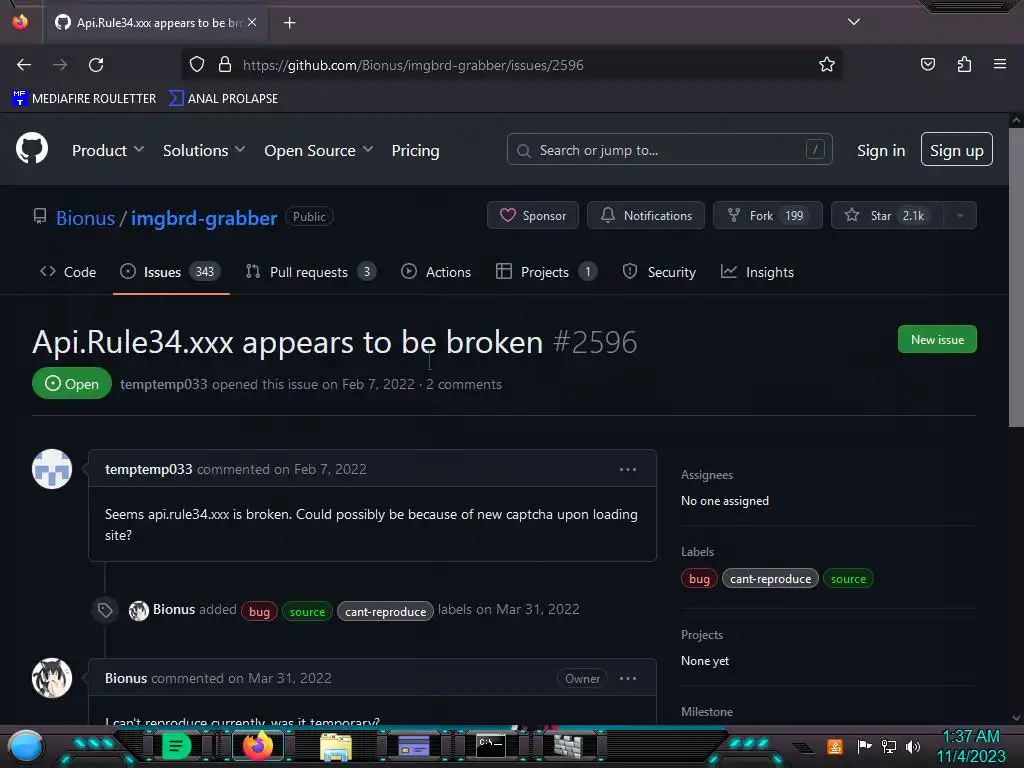Open the Windows Start orb
Image resolution: width=1024 pixels, height=768 pixels.
(26, 746)
